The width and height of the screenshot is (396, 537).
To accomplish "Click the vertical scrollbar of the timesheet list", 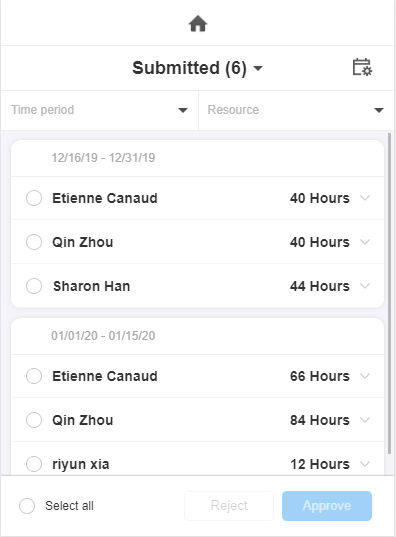I will click(x=389, y=294).
